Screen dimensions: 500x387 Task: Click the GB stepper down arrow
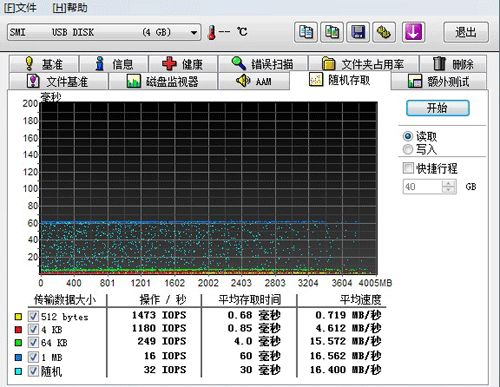click(x=449, y=190)
